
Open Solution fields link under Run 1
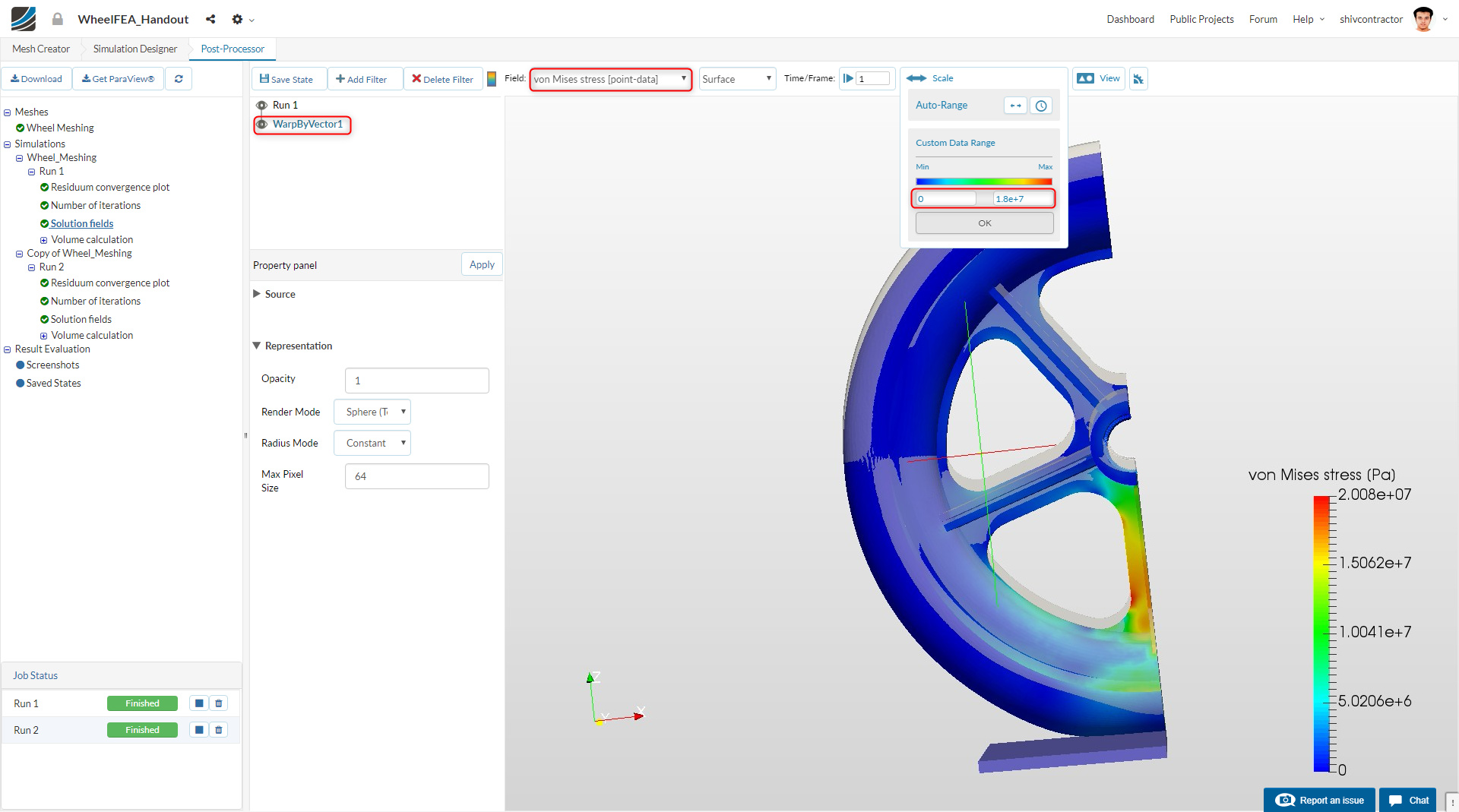point(82,224)
